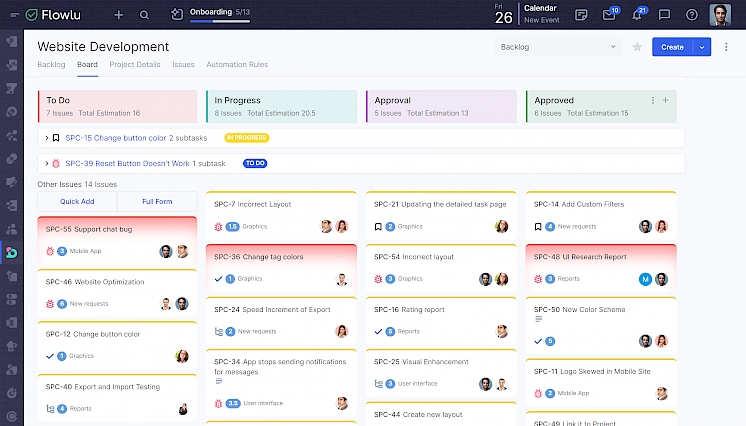Open the arrow dropdown beside Create button

702,47
